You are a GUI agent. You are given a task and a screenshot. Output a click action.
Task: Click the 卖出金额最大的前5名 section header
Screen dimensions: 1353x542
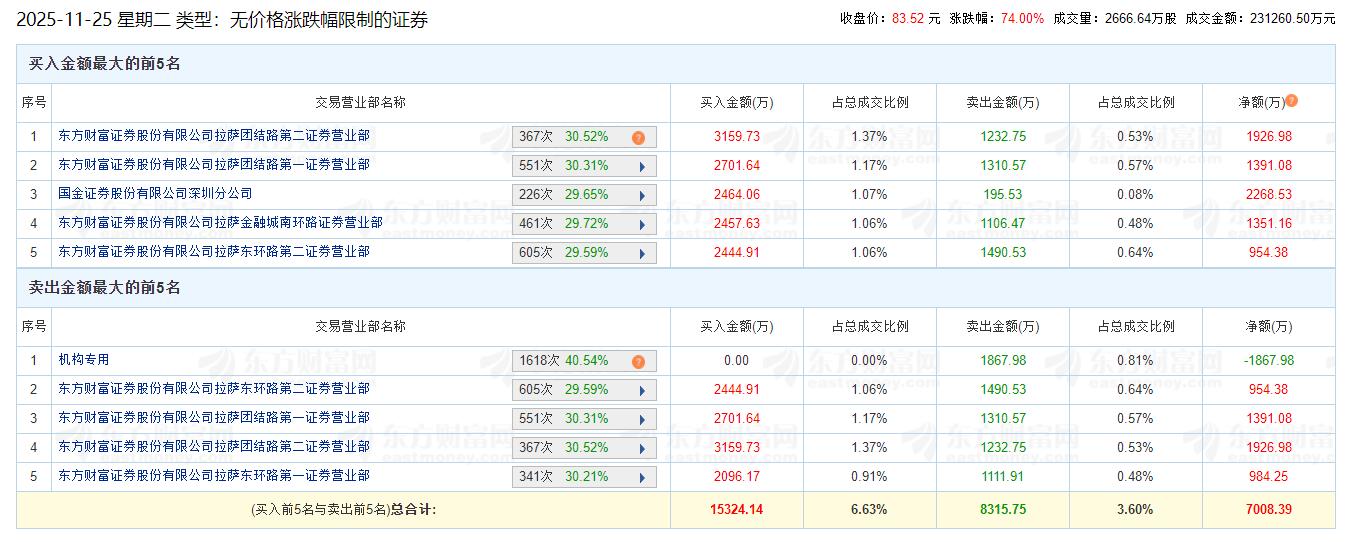click(104, 288)
